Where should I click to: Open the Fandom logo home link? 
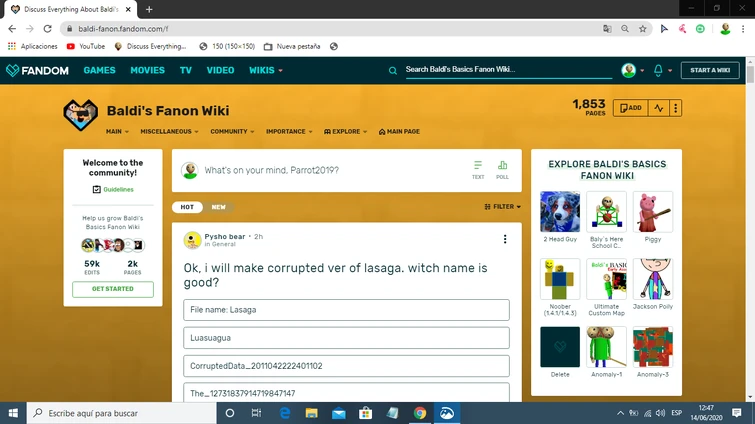[37, 70]
